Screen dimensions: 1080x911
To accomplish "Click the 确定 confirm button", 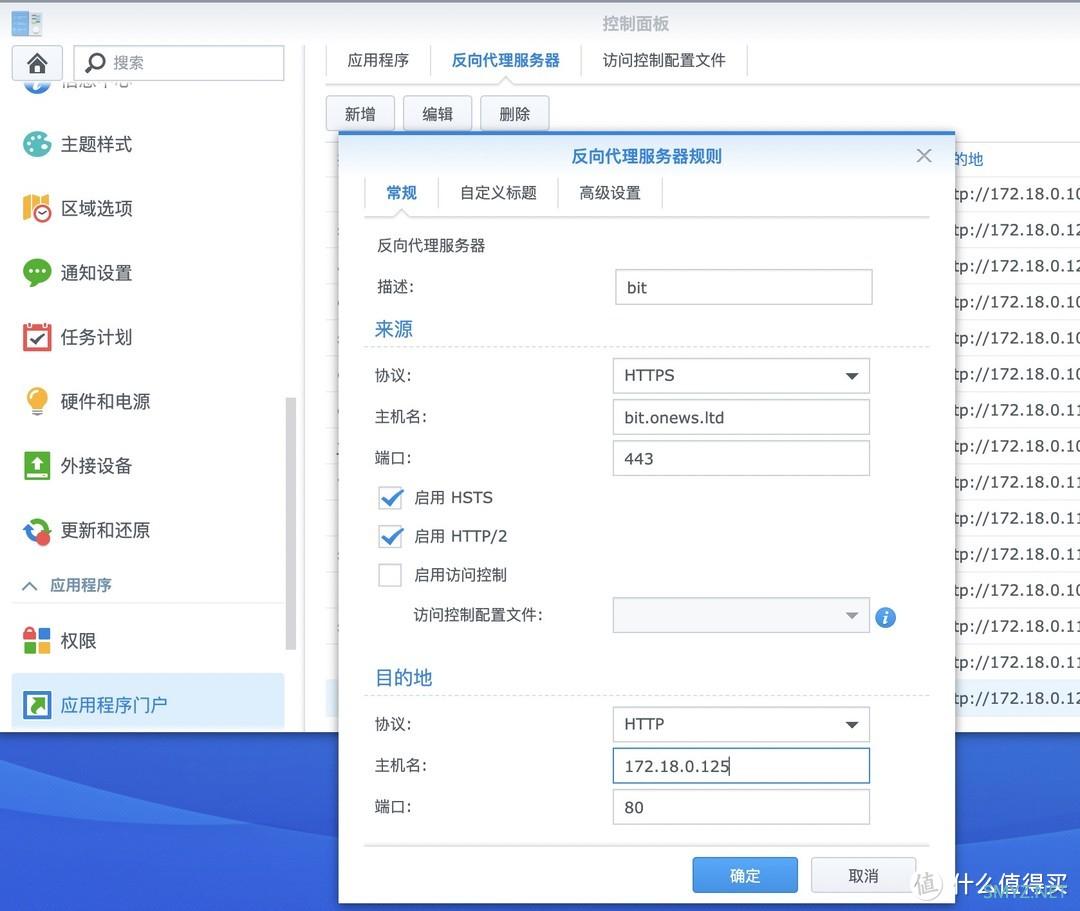I will click(745, 876).
